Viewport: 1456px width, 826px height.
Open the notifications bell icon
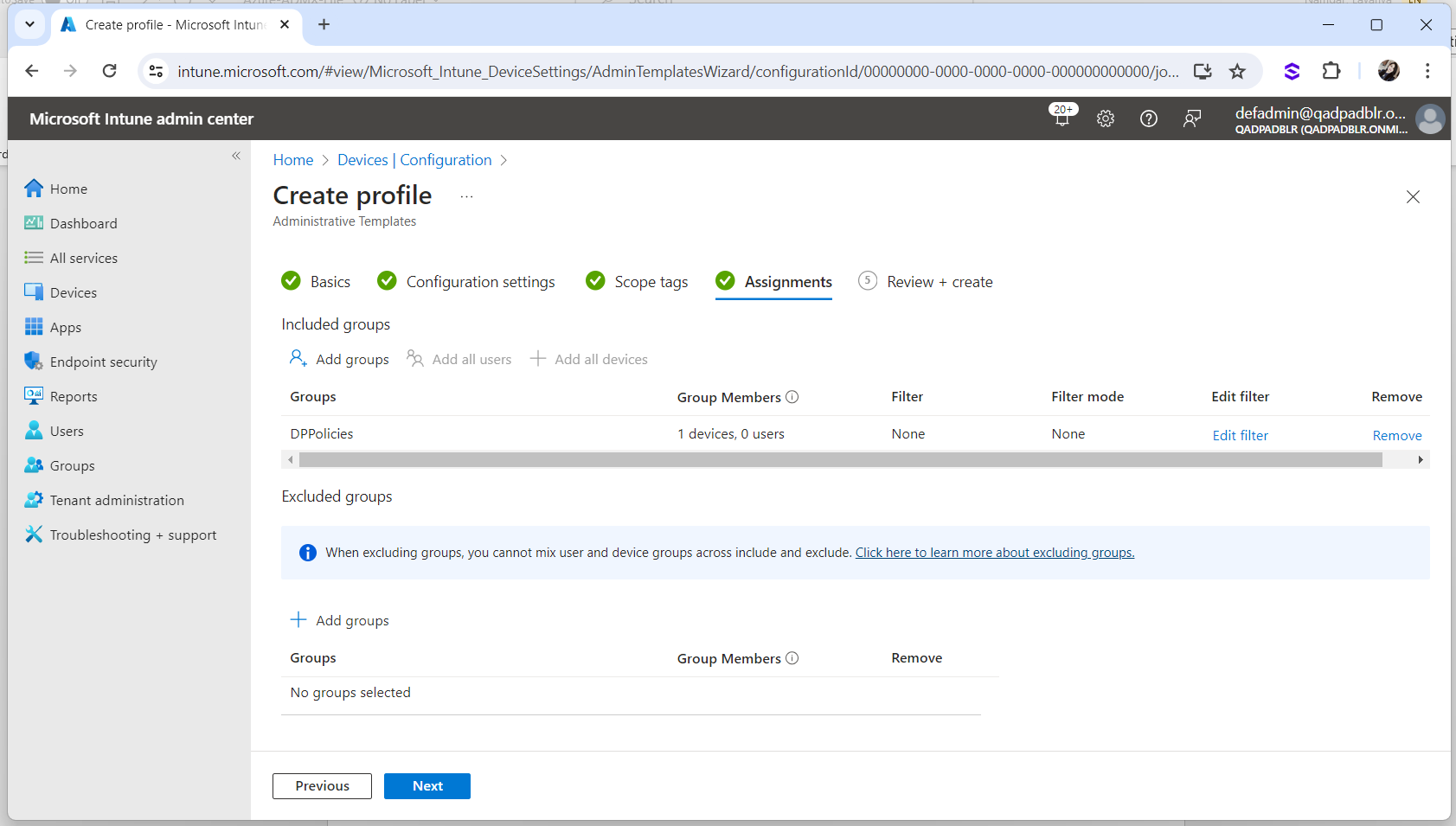point(1062,118)
